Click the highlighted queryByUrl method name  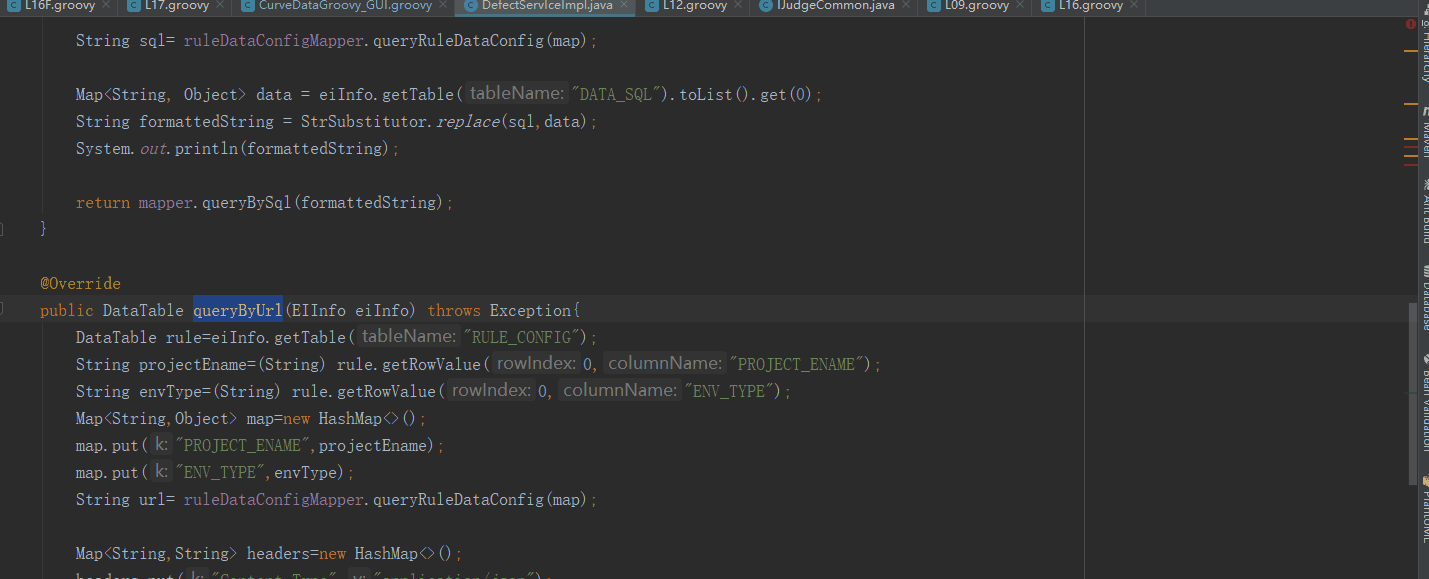tap(238, 311)
